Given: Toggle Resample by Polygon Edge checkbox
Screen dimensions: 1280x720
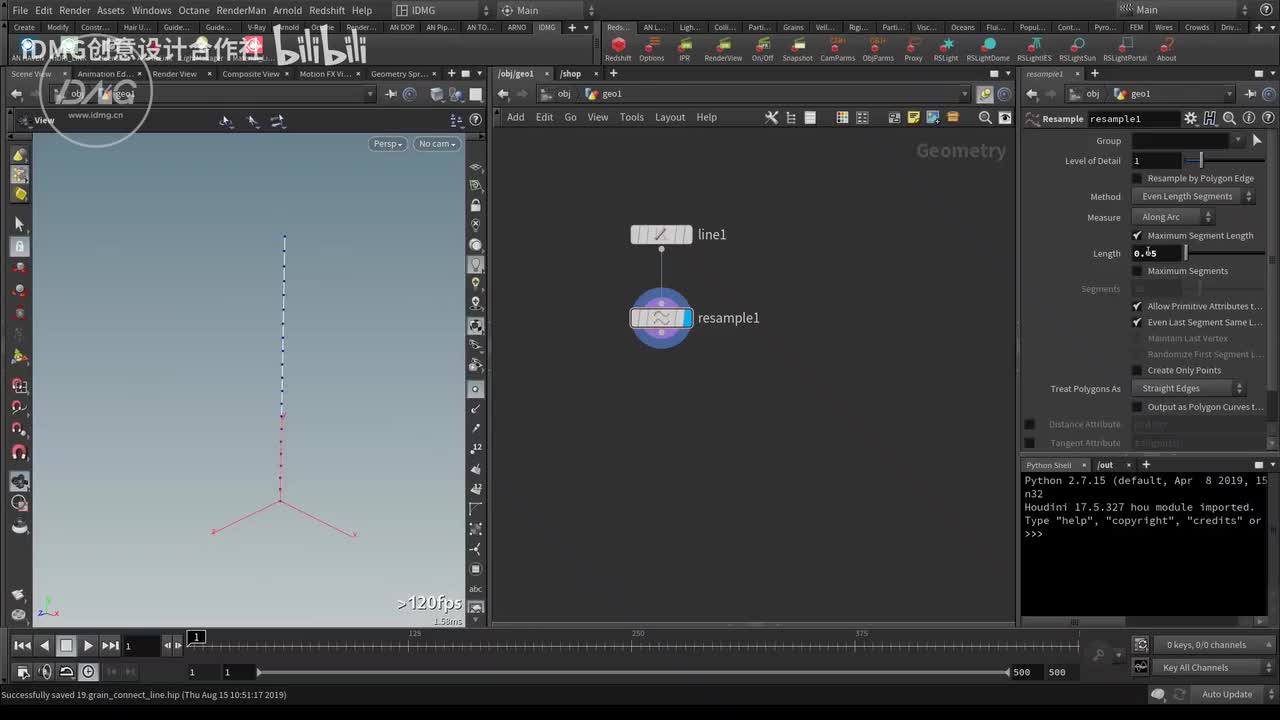Looking at the screenshot, I should [x=1137, y=179].
